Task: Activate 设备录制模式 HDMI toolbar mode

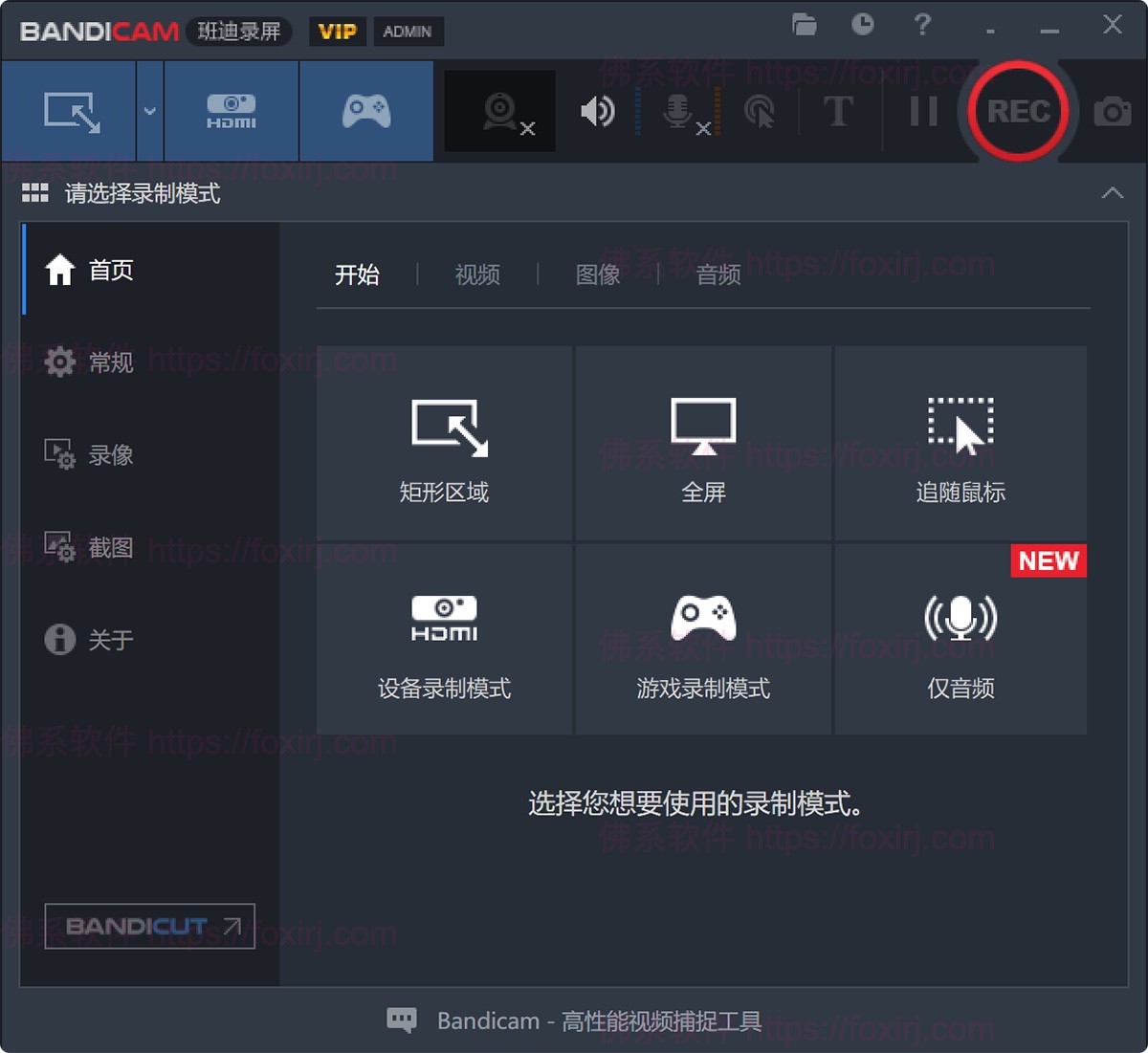Action: pos(230,110)
